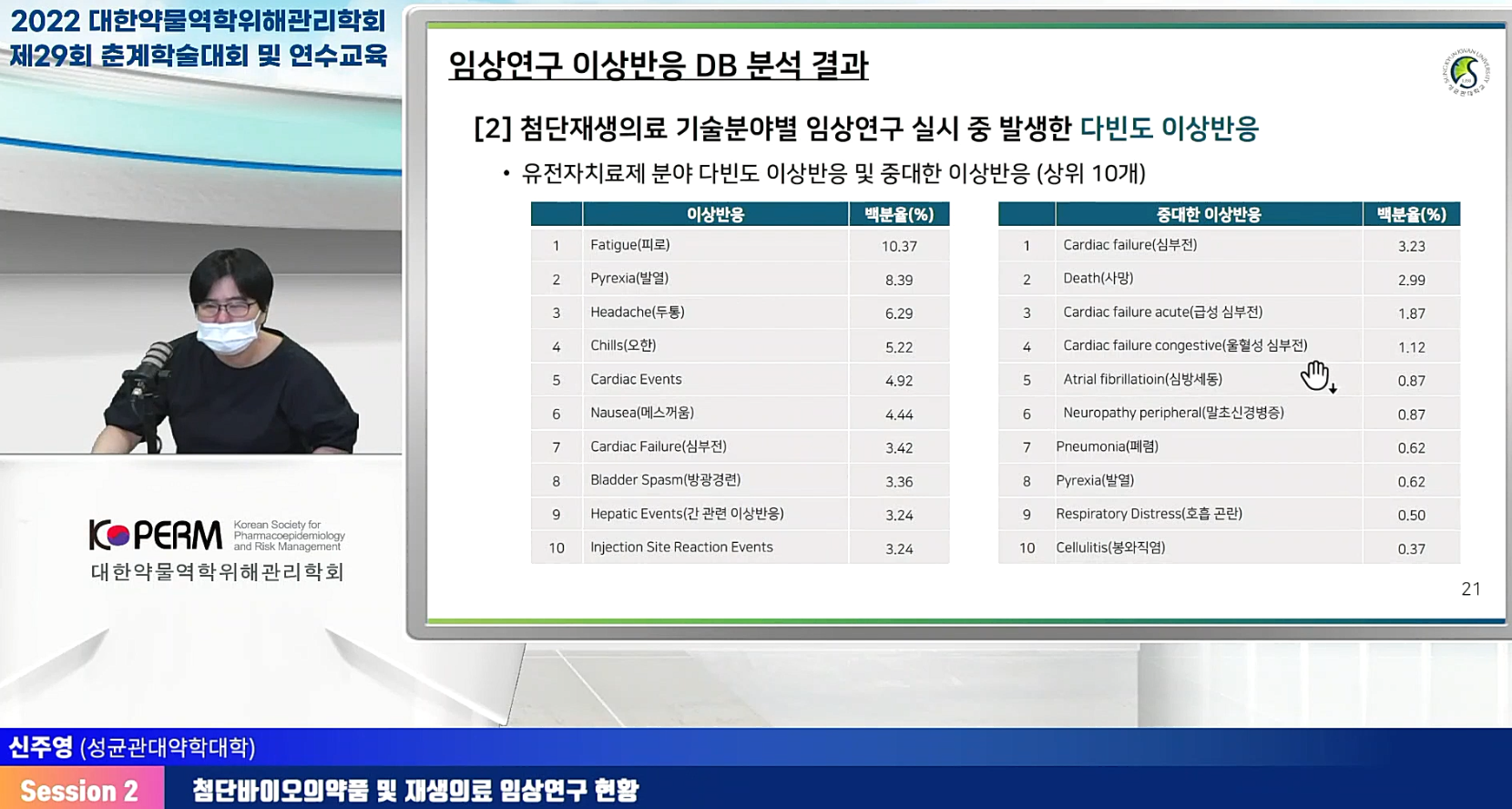This screenshot has width=1512, height=809.
Task: Select the 'Headache(두통)' cell
Action: (716, 312)
